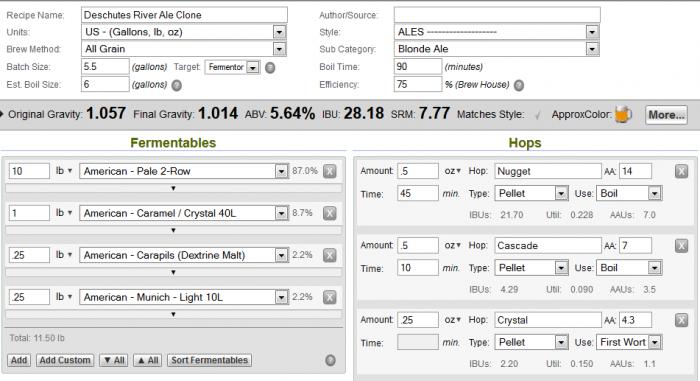Click the Crystal AA 4.3 field
The height and width of the screenshot is (381, 700).
[x=635, y=320]
